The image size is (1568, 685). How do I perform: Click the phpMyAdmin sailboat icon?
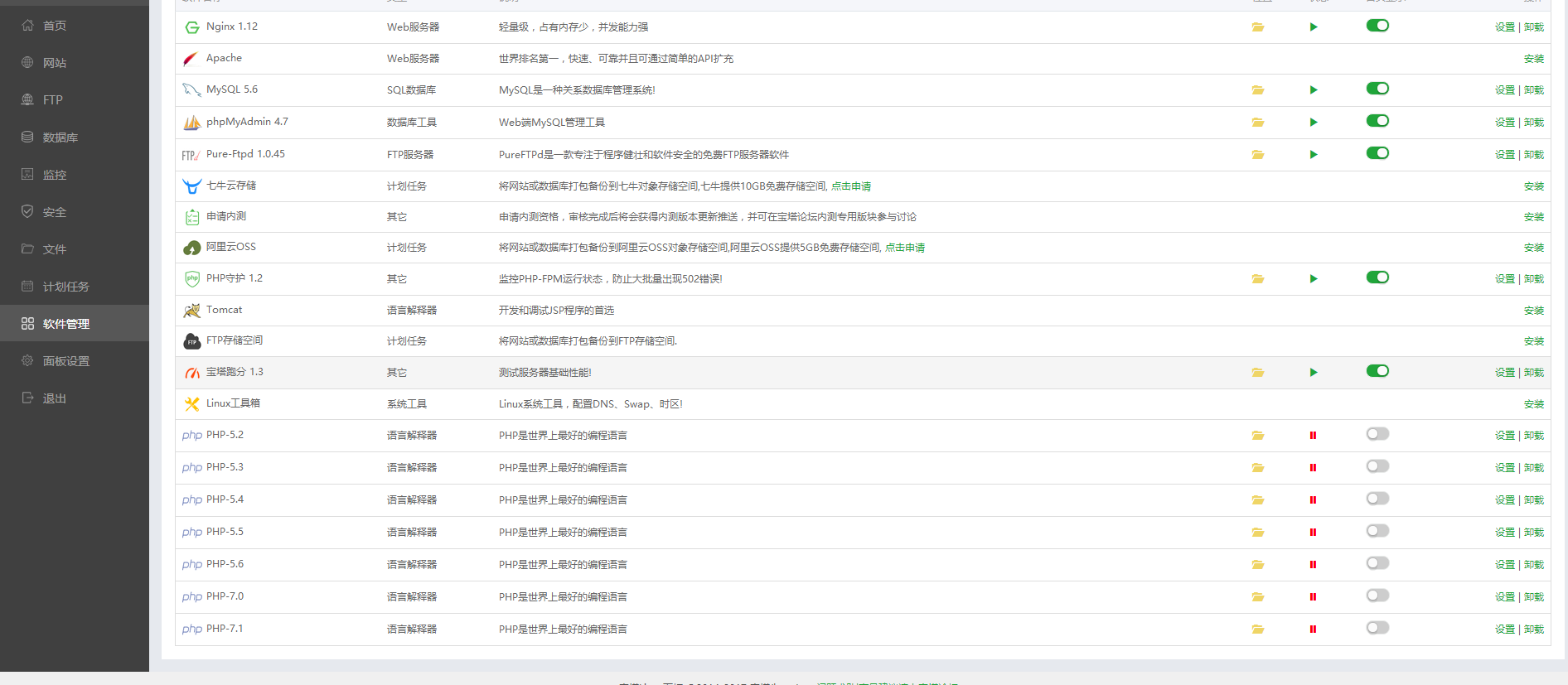pyautogui.click(x=191, y=123)
